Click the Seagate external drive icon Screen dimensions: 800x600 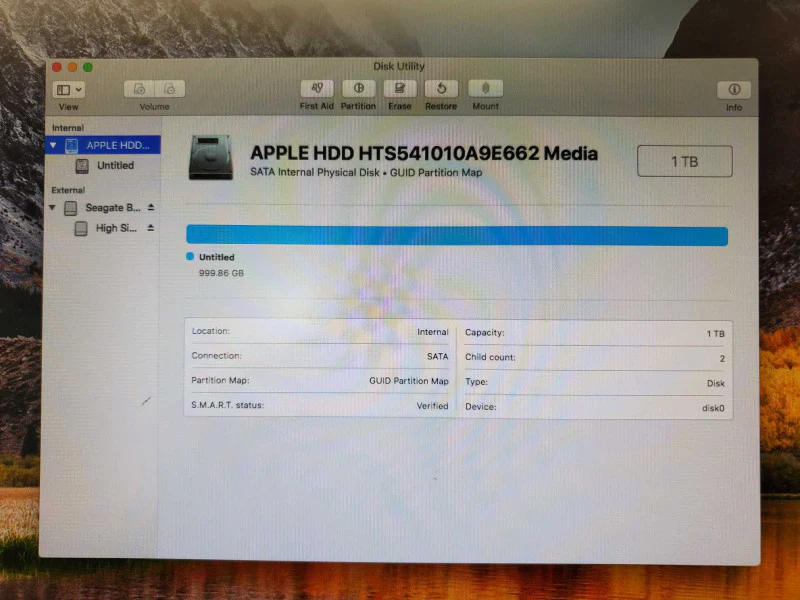[71, 208]
